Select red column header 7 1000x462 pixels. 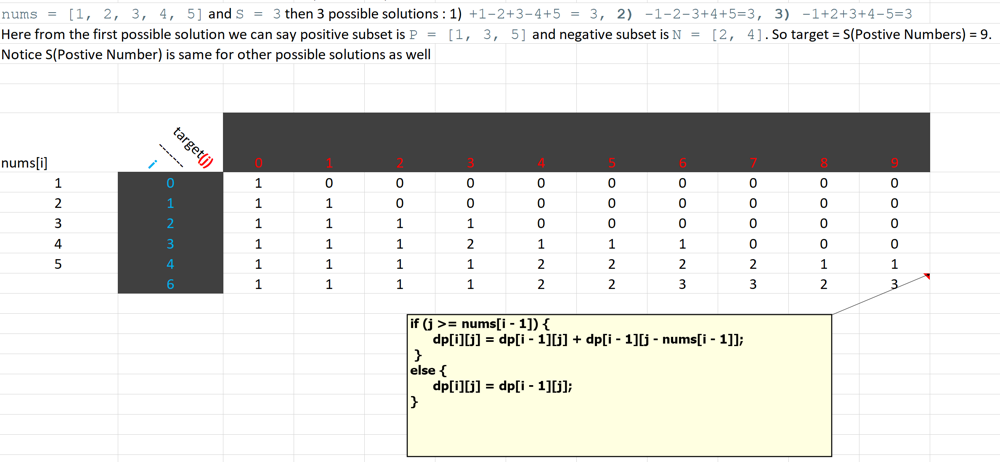(x=753, y=163)
